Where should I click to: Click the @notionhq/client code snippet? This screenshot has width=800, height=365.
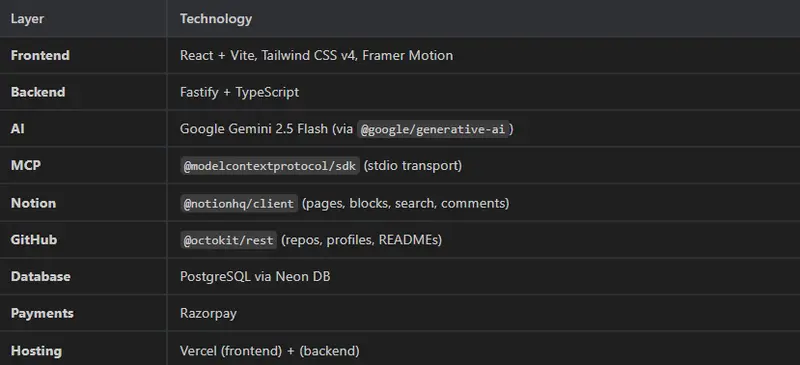tap(239, 203)
